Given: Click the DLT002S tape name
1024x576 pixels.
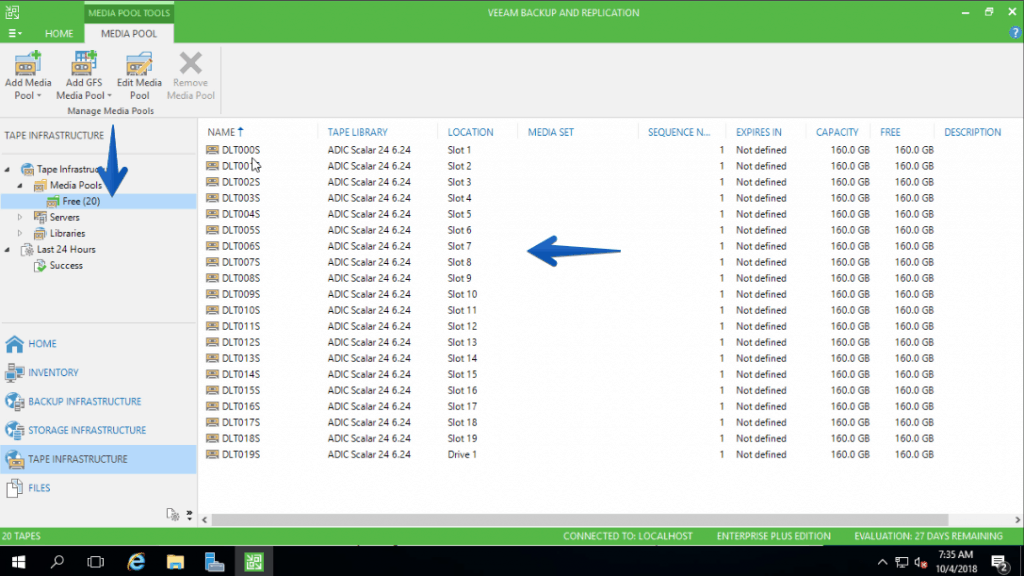Looking at the screenshot, I should [x=241, y=182].
